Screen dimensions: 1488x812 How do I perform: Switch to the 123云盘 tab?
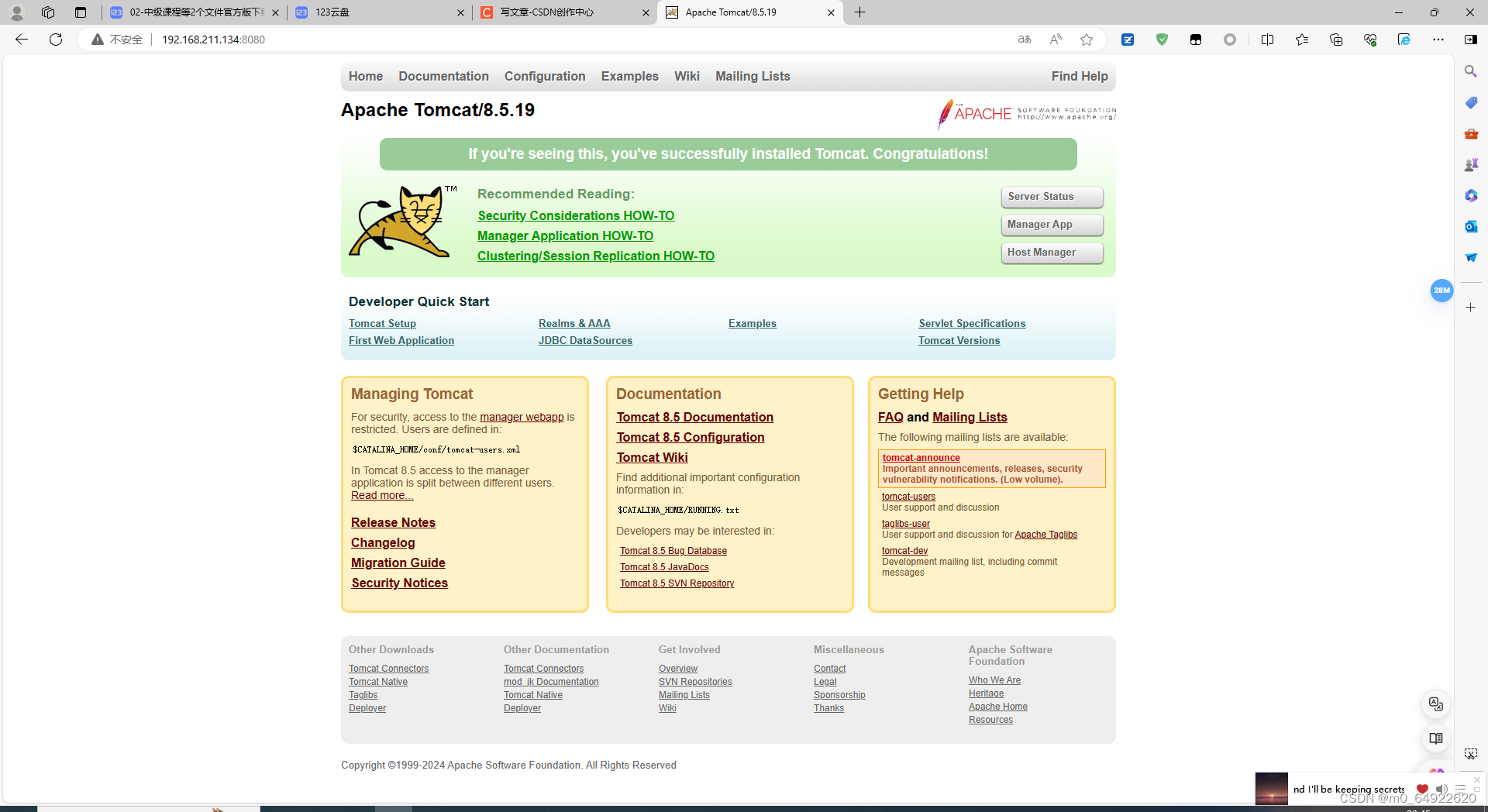coord(380,12)
